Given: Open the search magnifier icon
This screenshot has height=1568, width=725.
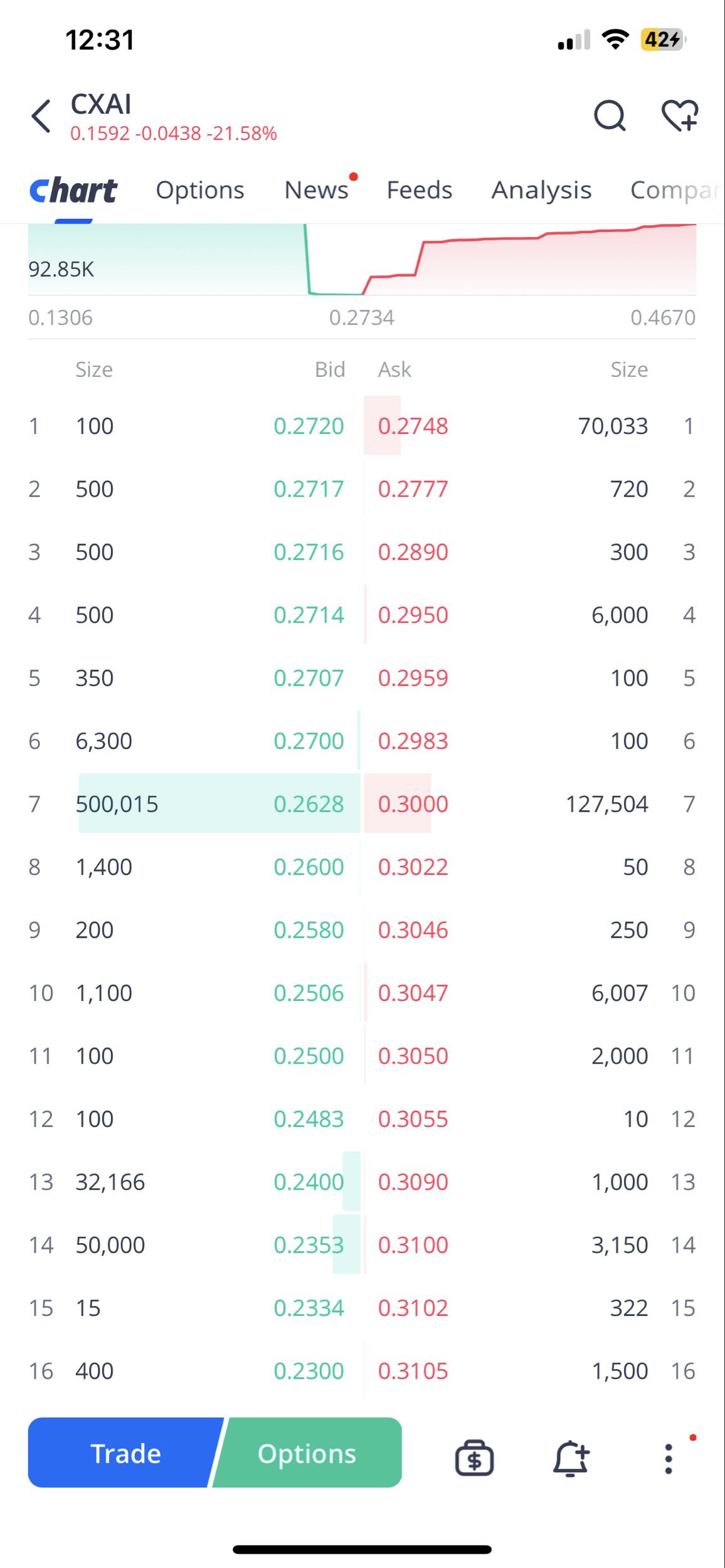Looking at the screenshot, I should (x=610, y=116).
